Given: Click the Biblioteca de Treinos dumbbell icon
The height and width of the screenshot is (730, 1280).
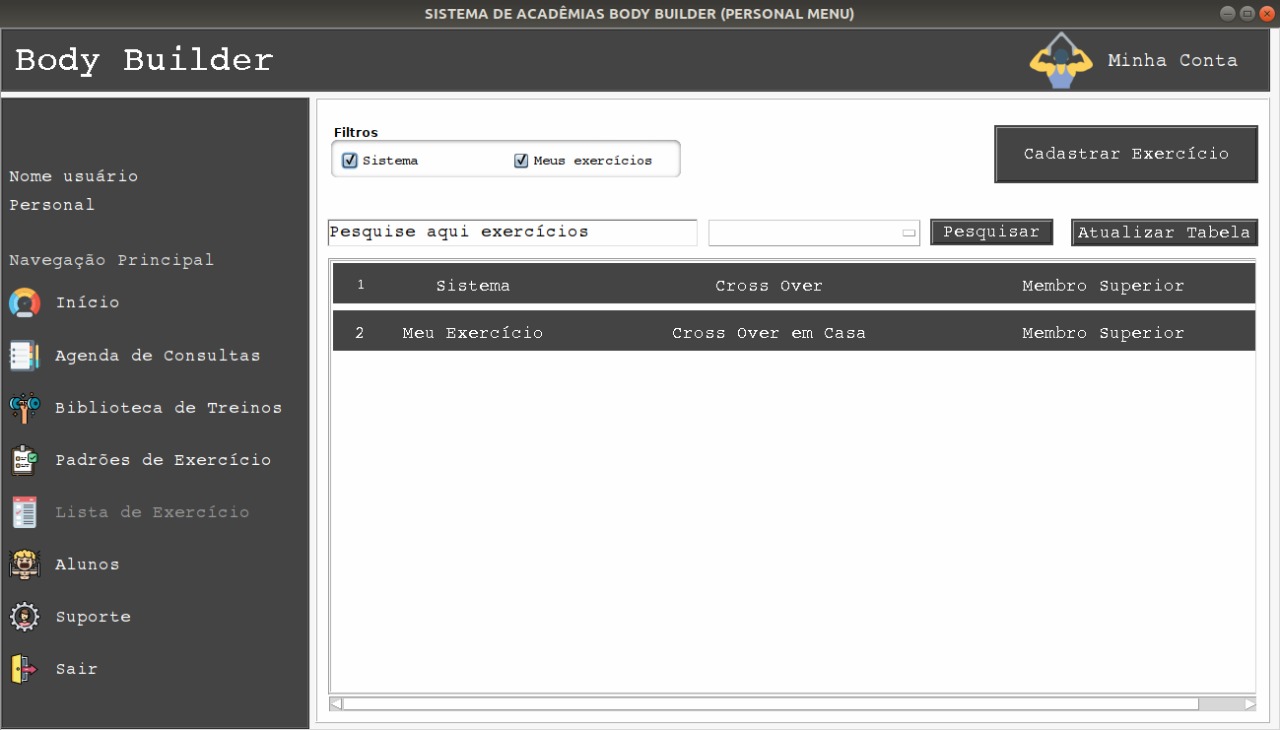Looking at the screenshot, I should (25, 408).
